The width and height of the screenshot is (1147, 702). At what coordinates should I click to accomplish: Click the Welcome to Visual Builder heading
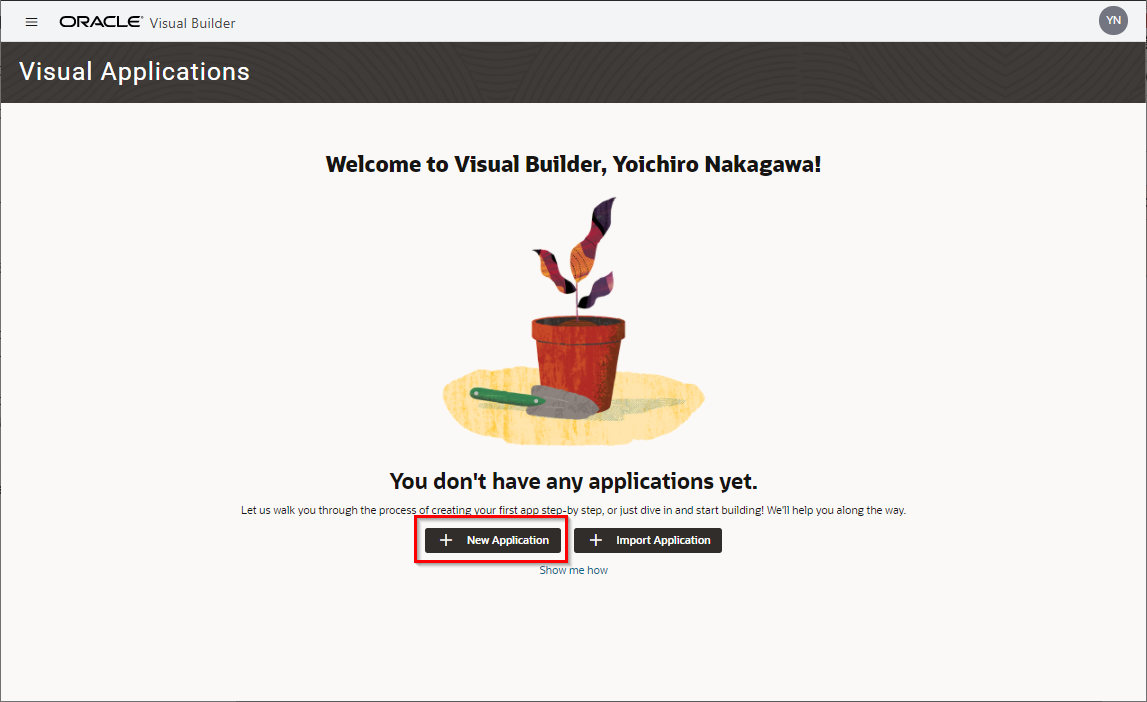click(573, 164)
